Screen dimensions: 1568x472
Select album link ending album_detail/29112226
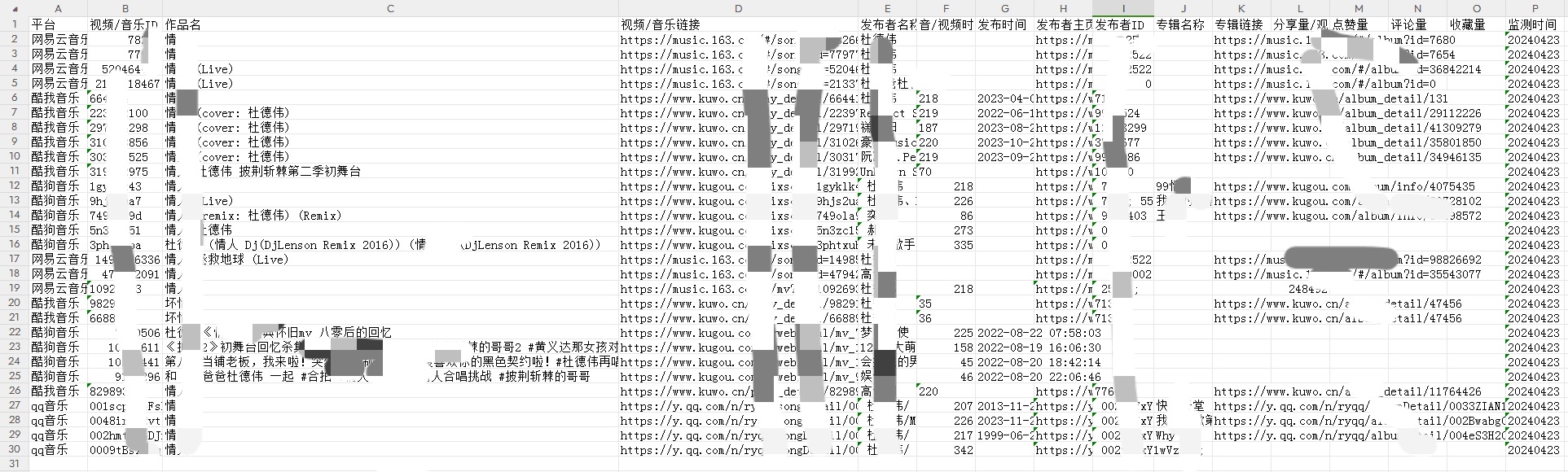[x=1347, y=112]
